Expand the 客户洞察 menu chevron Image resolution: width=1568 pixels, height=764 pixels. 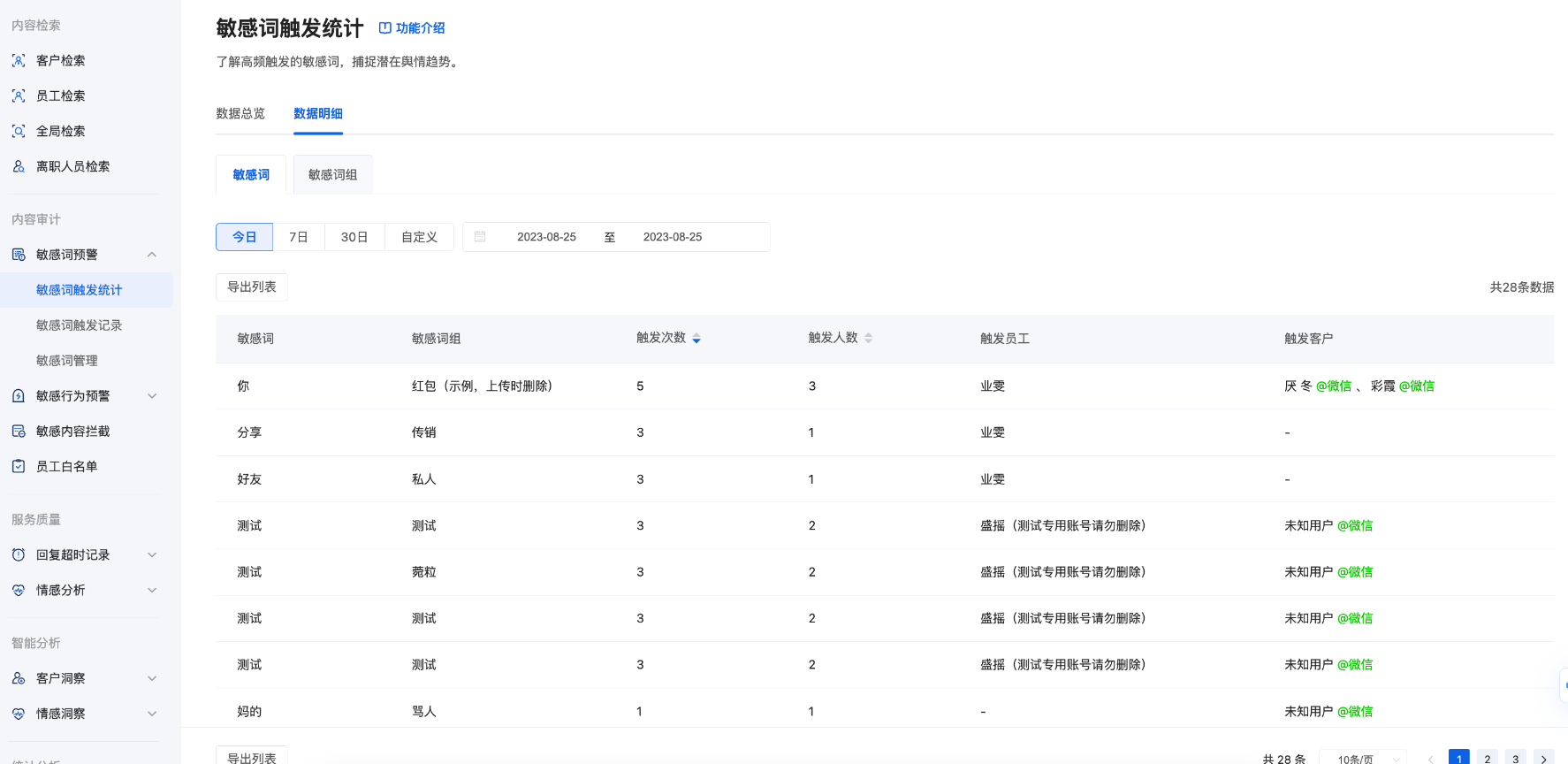[152, 678]
